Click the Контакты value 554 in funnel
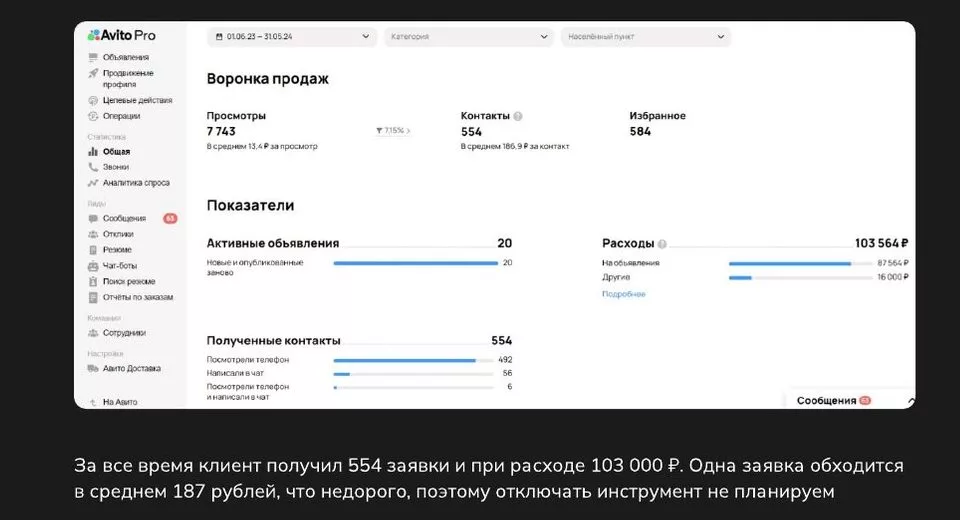960x520 pixels. point(471,132)
